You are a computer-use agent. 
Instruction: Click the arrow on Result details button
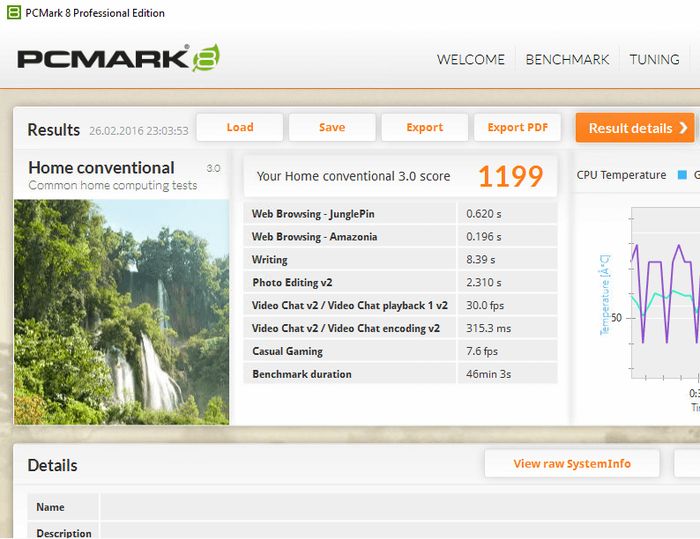pyautogui.click(x=683, y=128)
